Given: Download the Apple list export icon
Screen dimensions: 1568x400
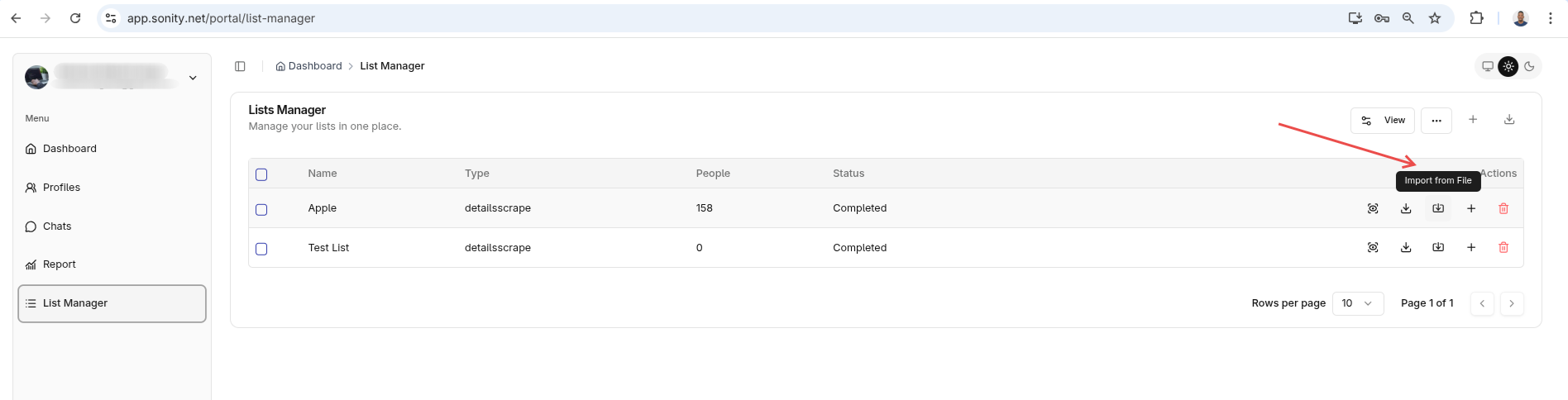Looking at the screenshot, I should (1406, 208).
